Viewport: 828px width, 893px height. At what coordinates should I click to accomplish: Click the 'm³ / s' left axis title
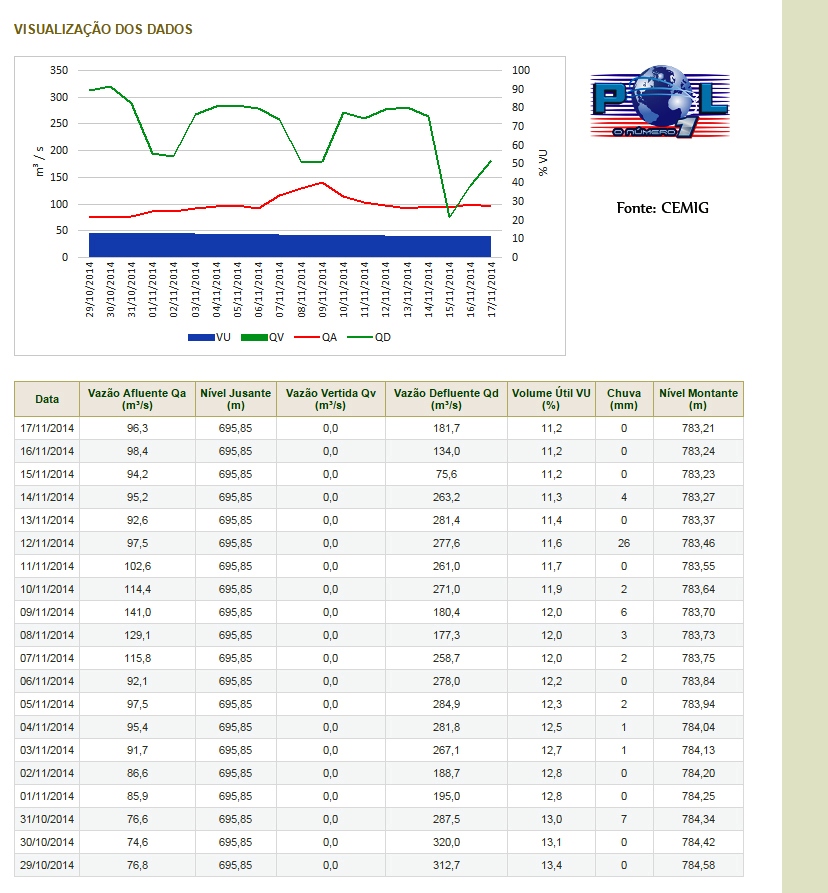click(x=39, y=162)
